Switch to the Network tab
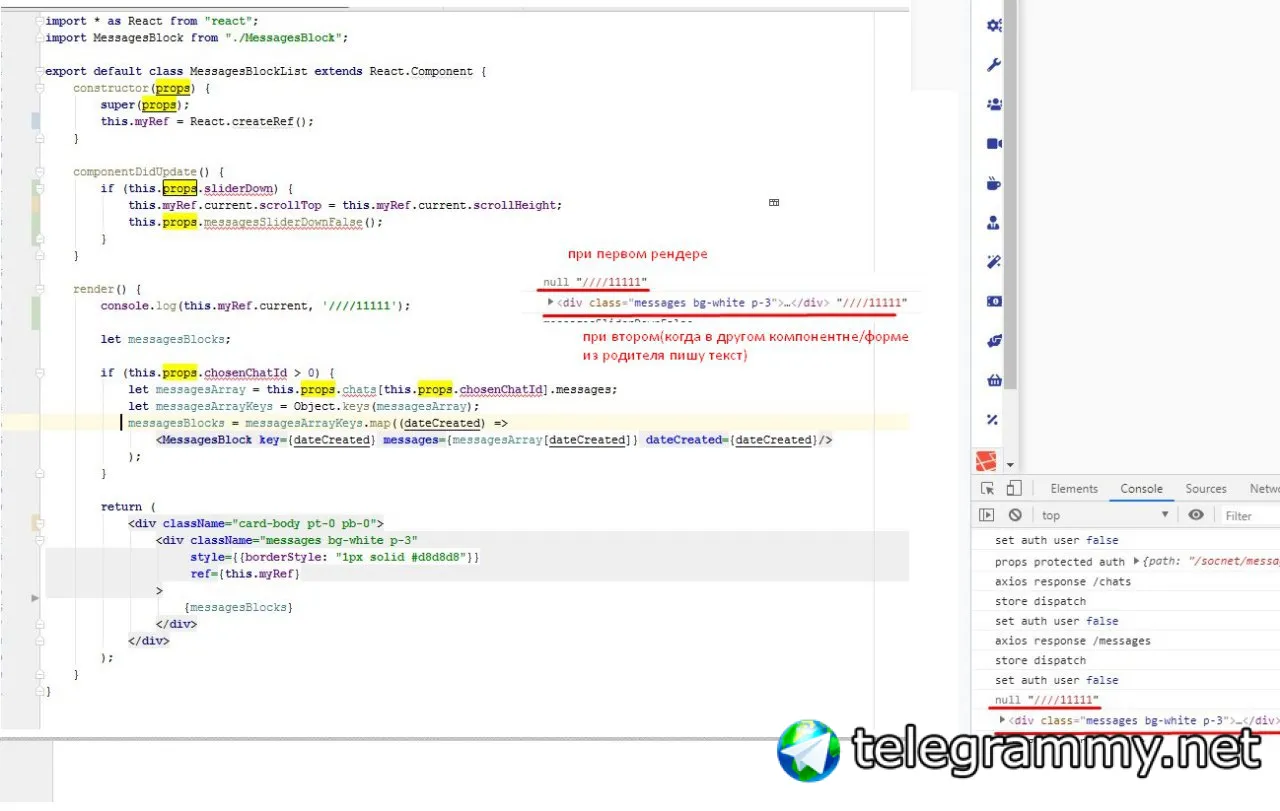1280x811 pixels. 1264,489
